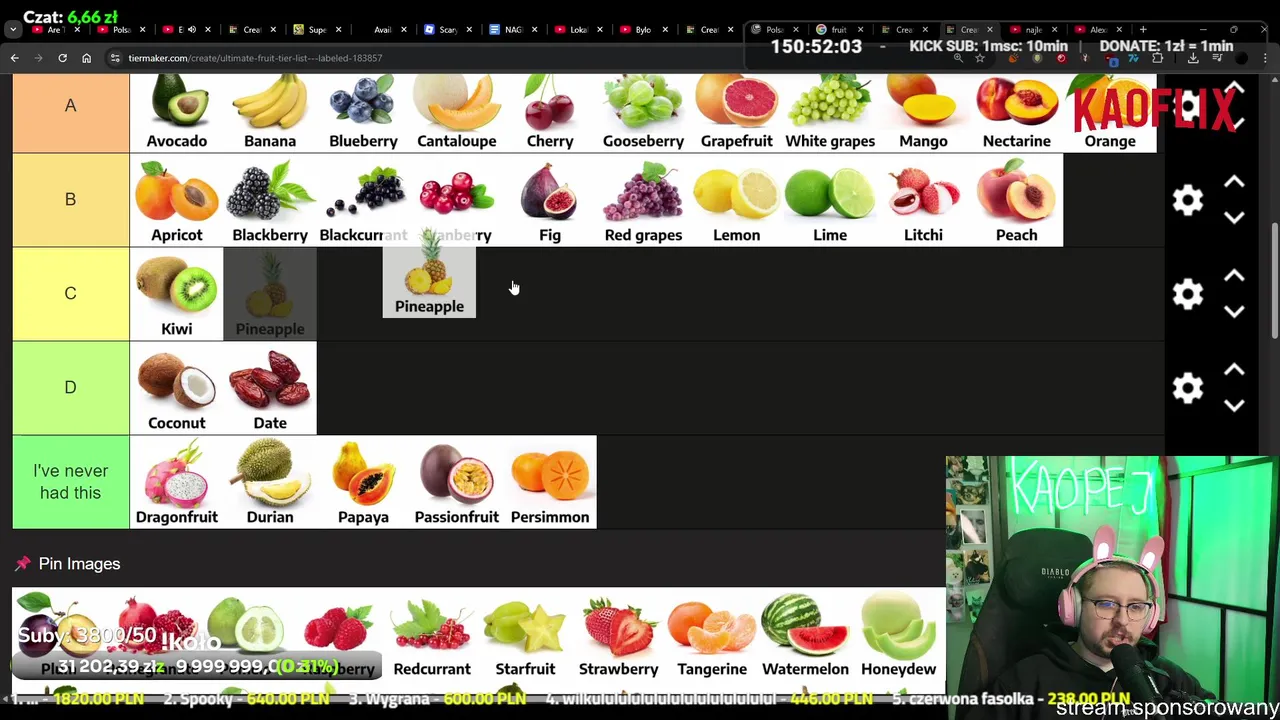1280x720 pixels.
Task: Switch to the "NAG" browser tab
Action: click(x=513, y=30)
